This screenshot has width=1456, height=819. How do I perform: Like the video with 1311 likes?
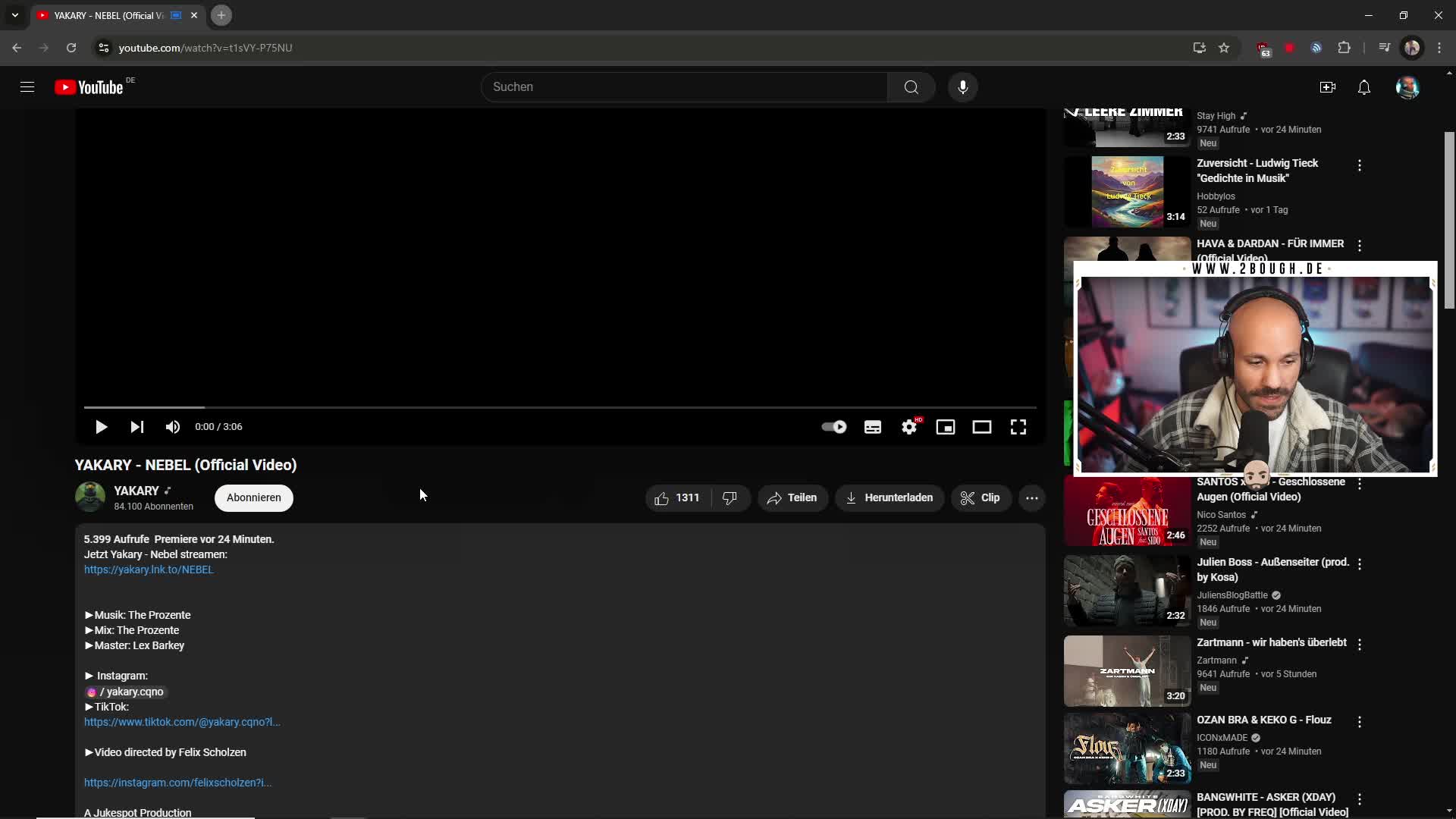click(677, 498)
